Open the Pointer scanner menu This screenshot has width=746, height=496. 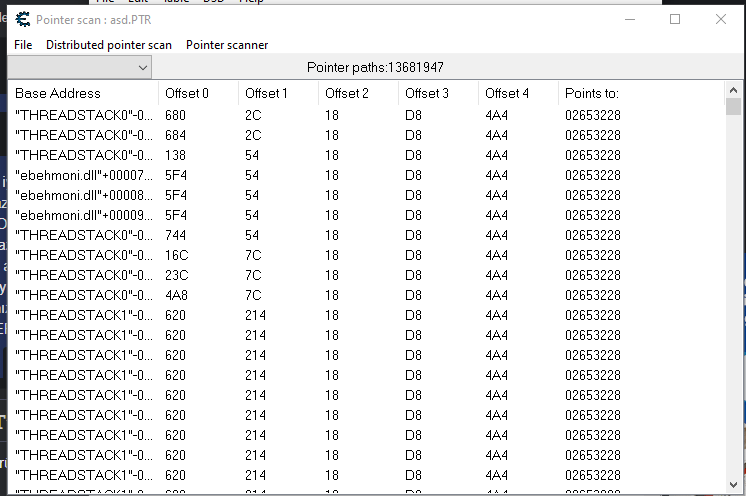(x=227, y=45)
